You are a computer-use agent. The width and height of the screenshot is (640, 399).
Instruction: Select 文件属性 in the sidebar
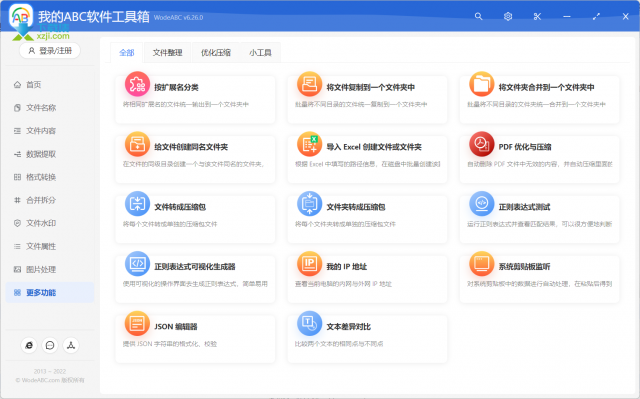pyautogui.click(x=50, y=246)
